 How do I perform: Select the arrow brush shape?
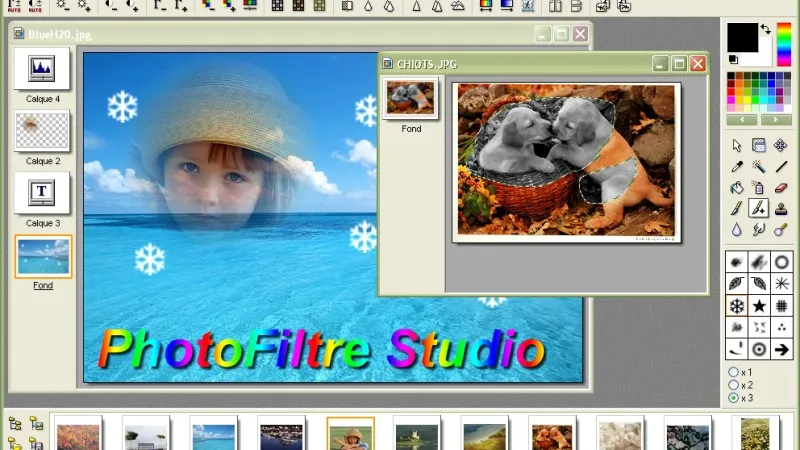tap(782, 349)
